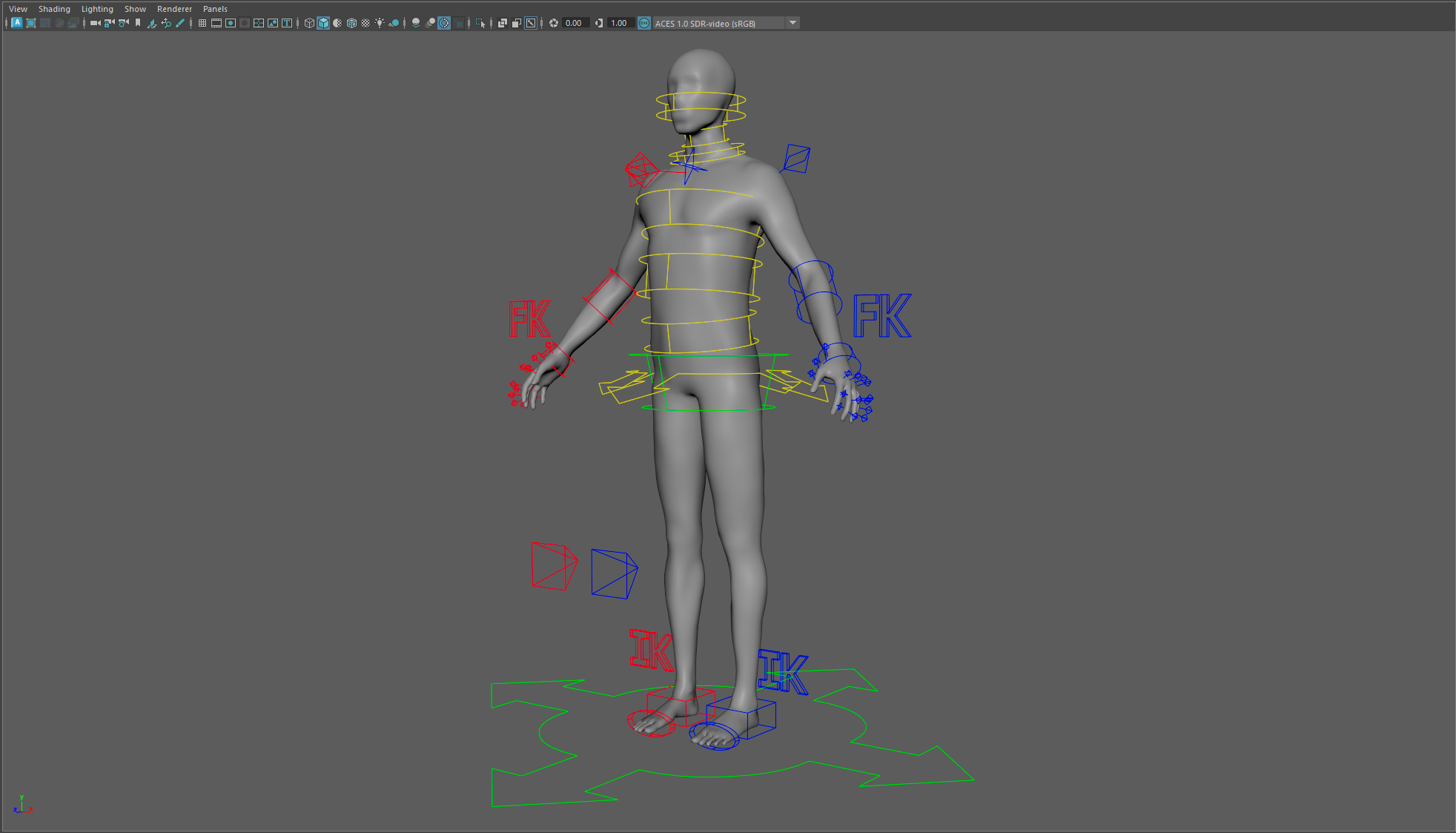Open the camera bookmarks icon
1456x833 pixels.
[138, 22]
